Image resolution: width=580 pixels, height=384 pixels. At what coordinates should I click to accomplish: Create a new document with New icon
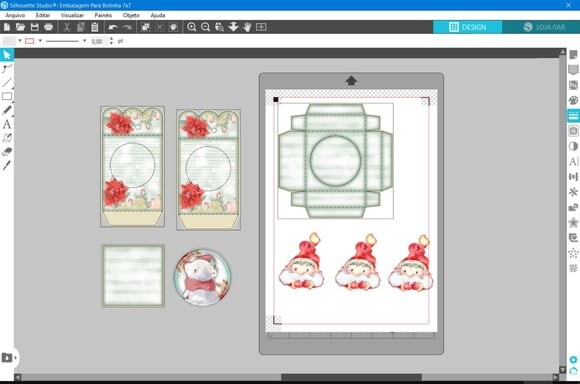(7, 27)
